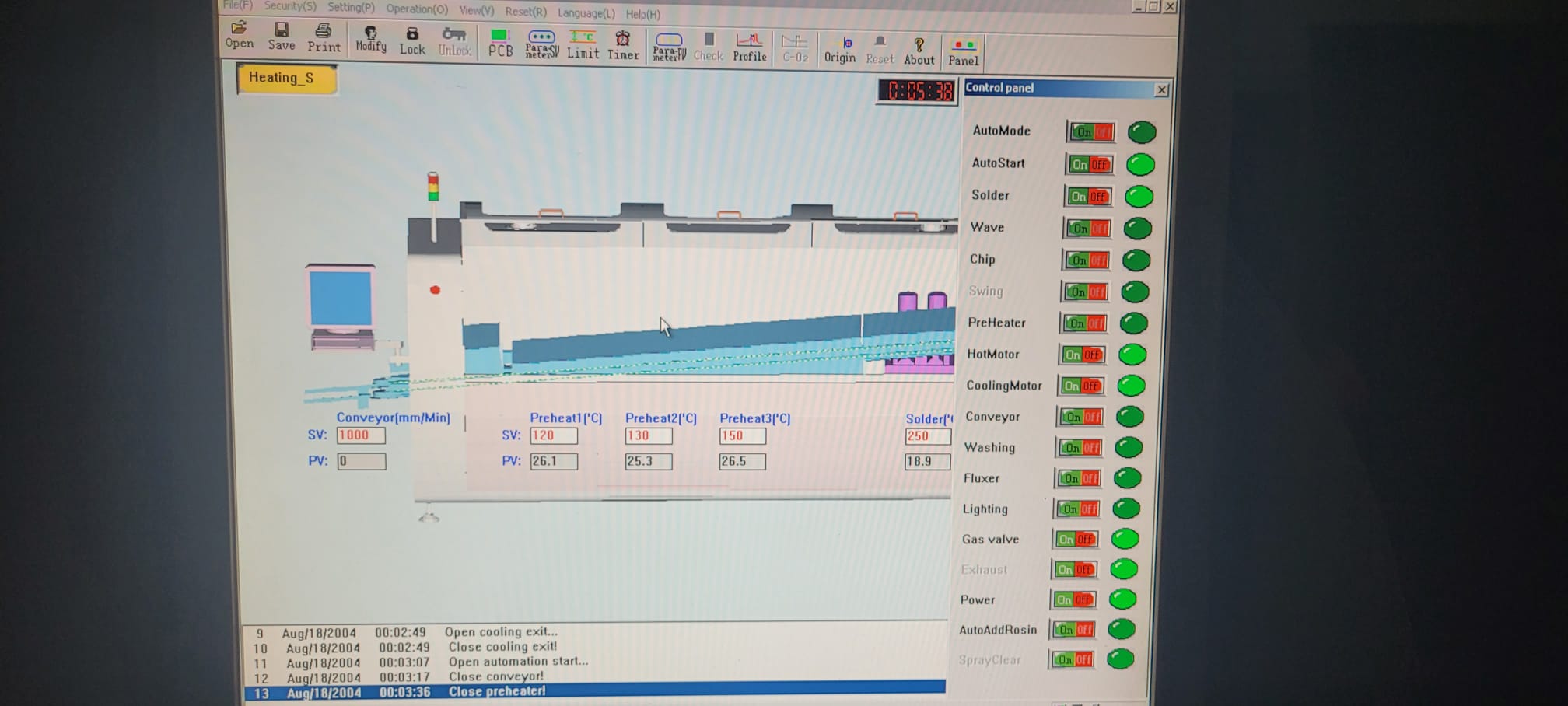Click the About help icon
The width and height of the screenshot is (1568, 706).
[x=919, y=51]
